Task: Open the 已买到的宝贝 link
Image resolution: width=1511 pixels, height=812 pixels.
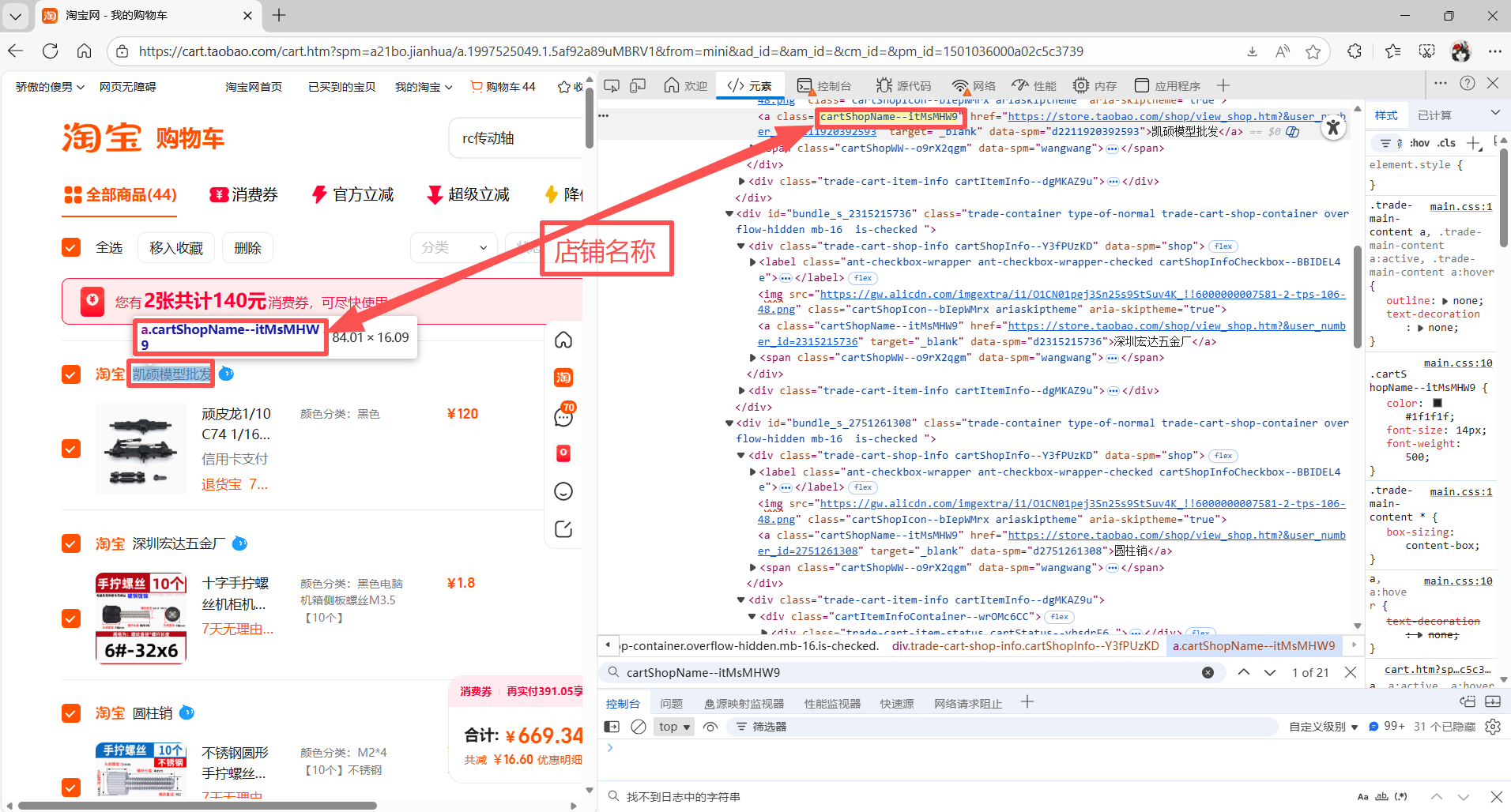Action: tap(341, 87)
